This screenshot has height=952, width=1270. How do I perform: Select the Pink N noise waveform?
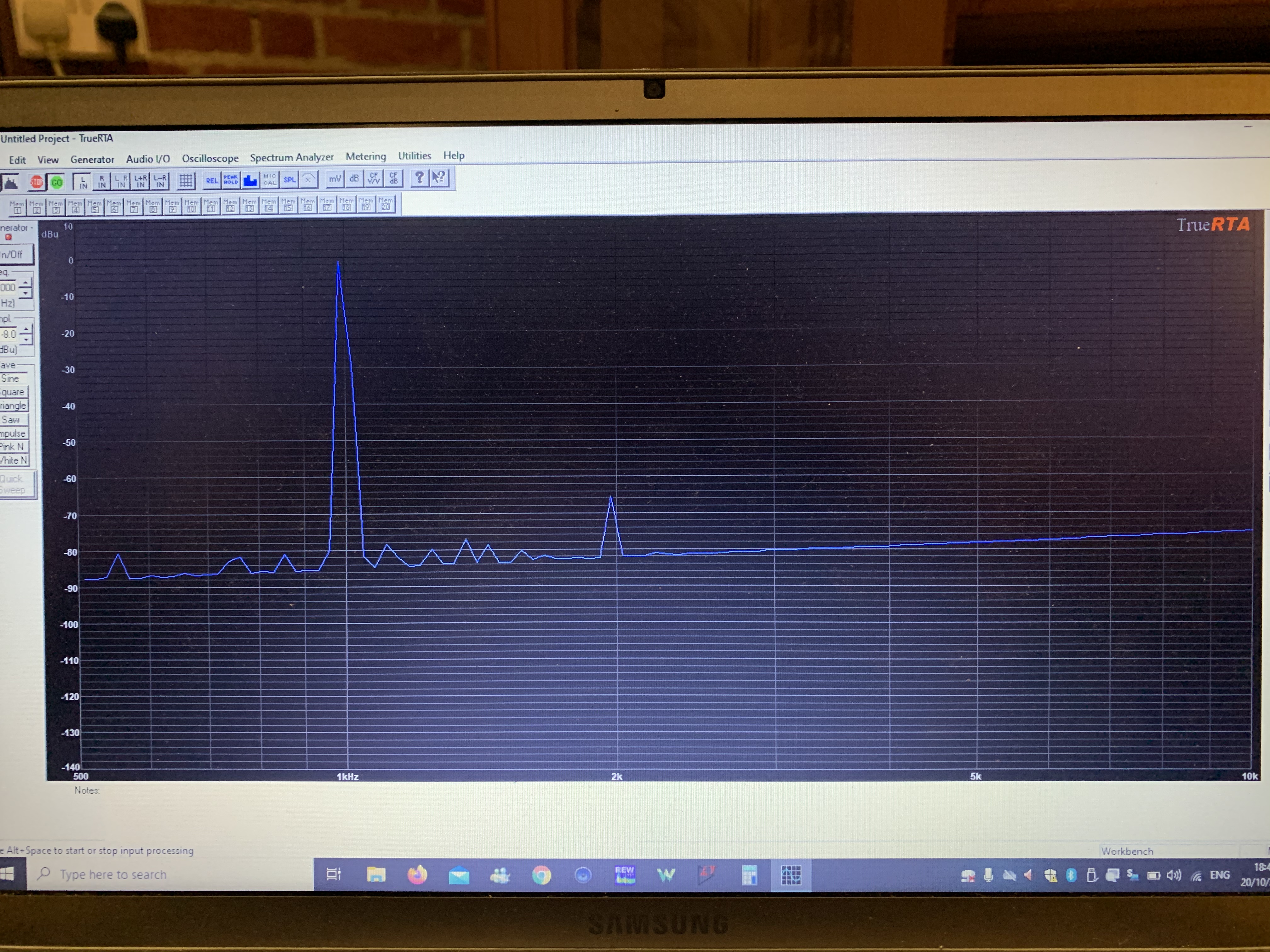point(14,446)
